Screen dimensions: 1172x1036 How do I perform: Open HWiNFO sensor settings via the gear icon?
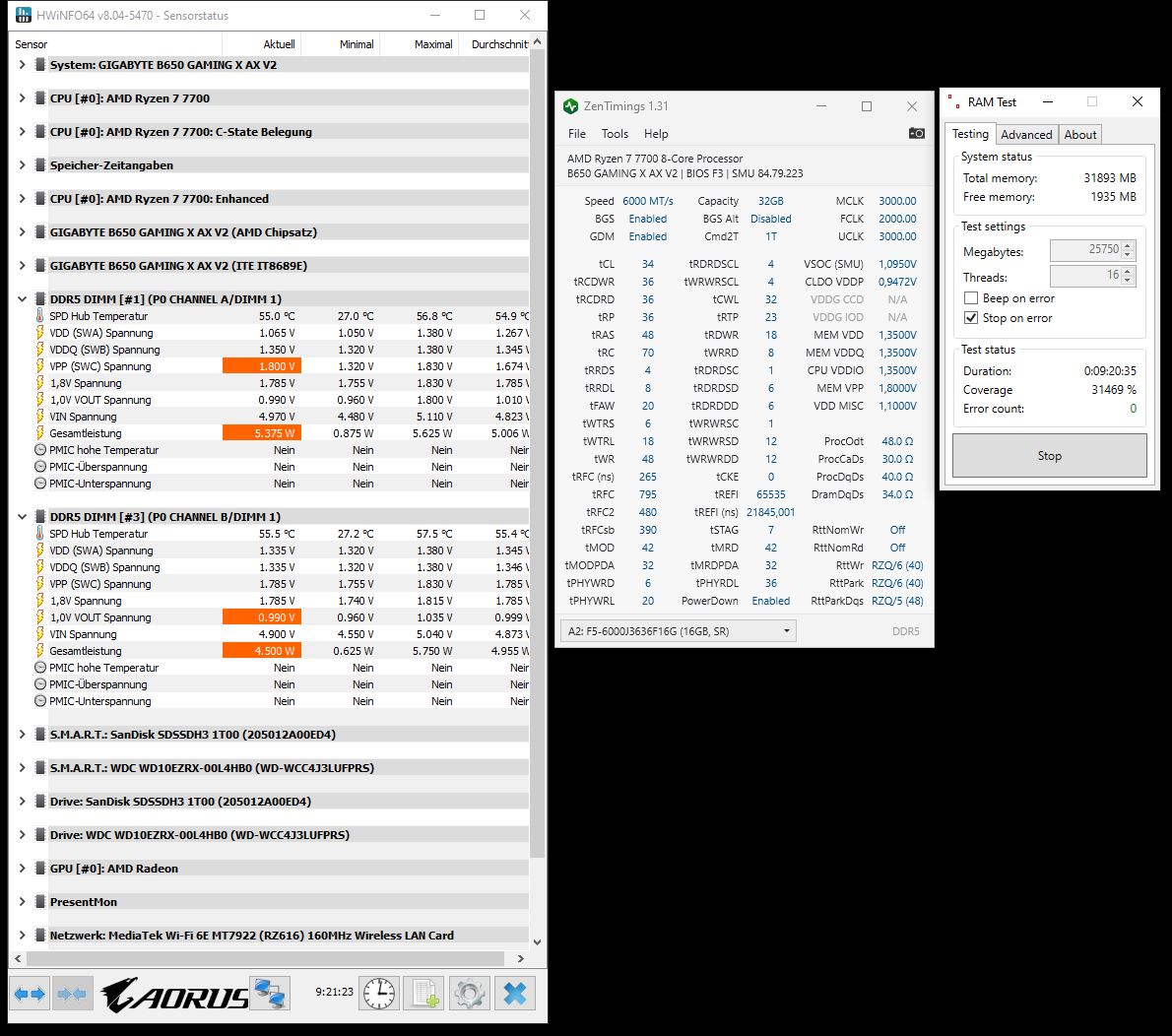pos(470,994)
